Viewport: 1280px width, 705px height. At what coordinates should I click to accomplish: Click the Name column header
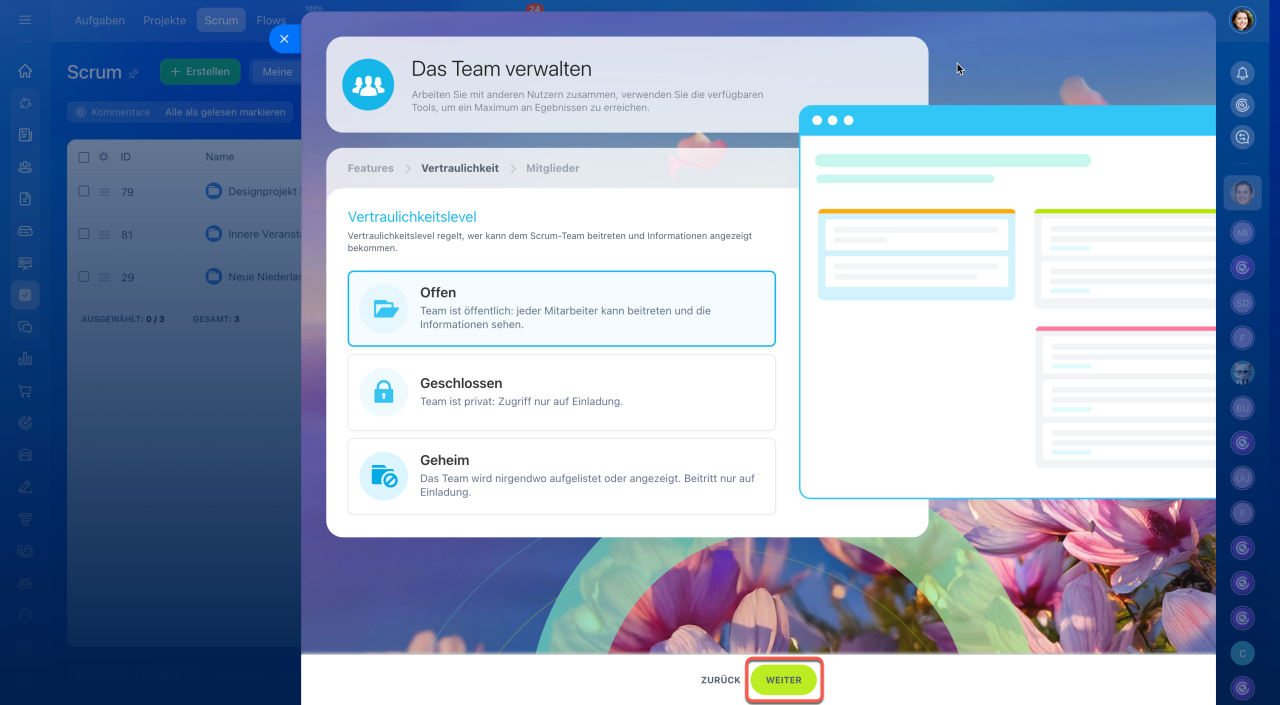tap(220, 157)
